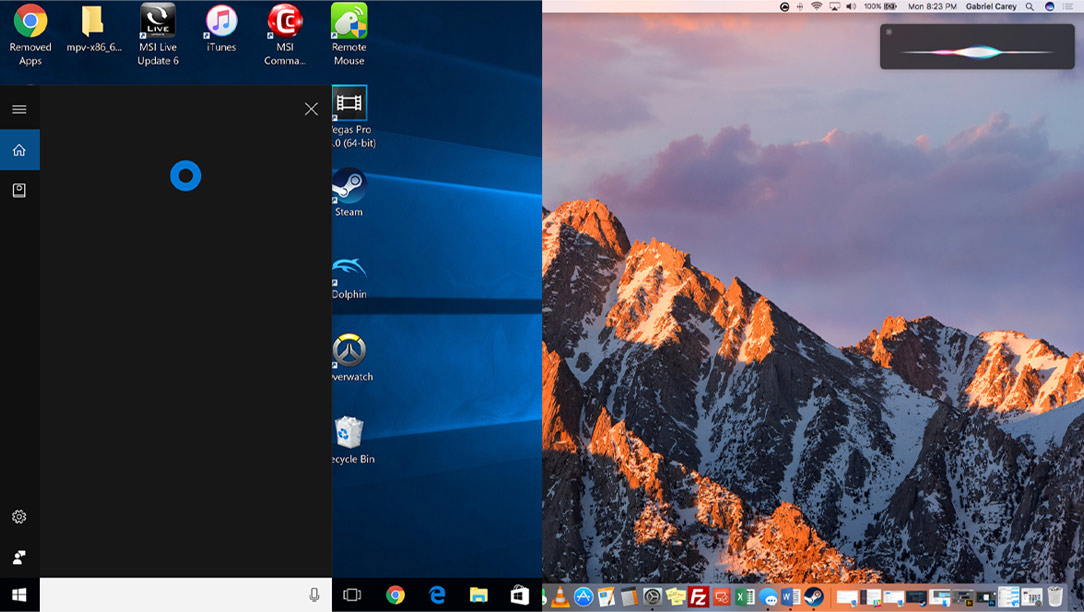Launch FileZilla from the Mac dock
This screenshot has height=612, width=1084.
pyautogui.click(x=699, y=597)
